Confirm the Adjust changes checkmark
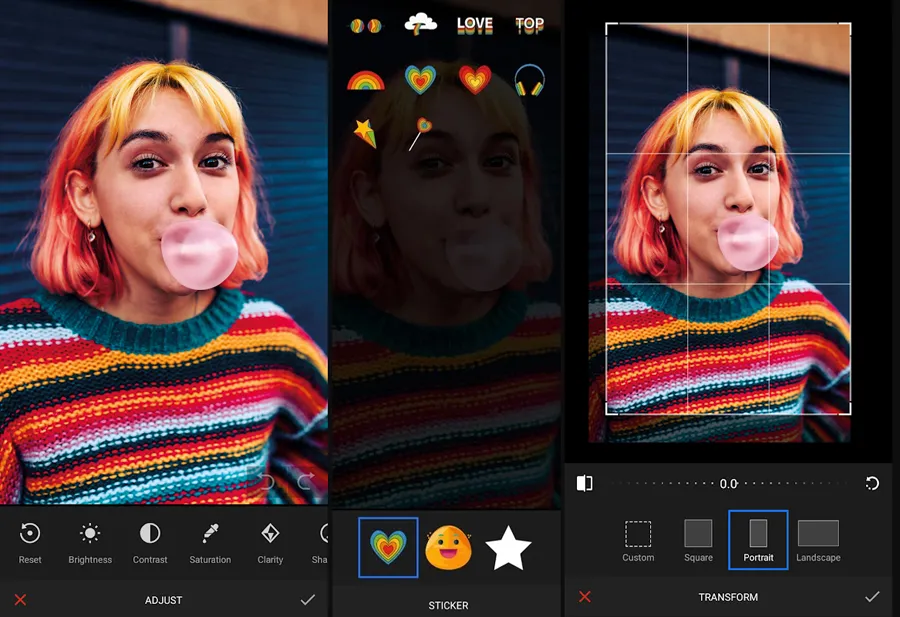The image size is (900, 617). (307, 599)
